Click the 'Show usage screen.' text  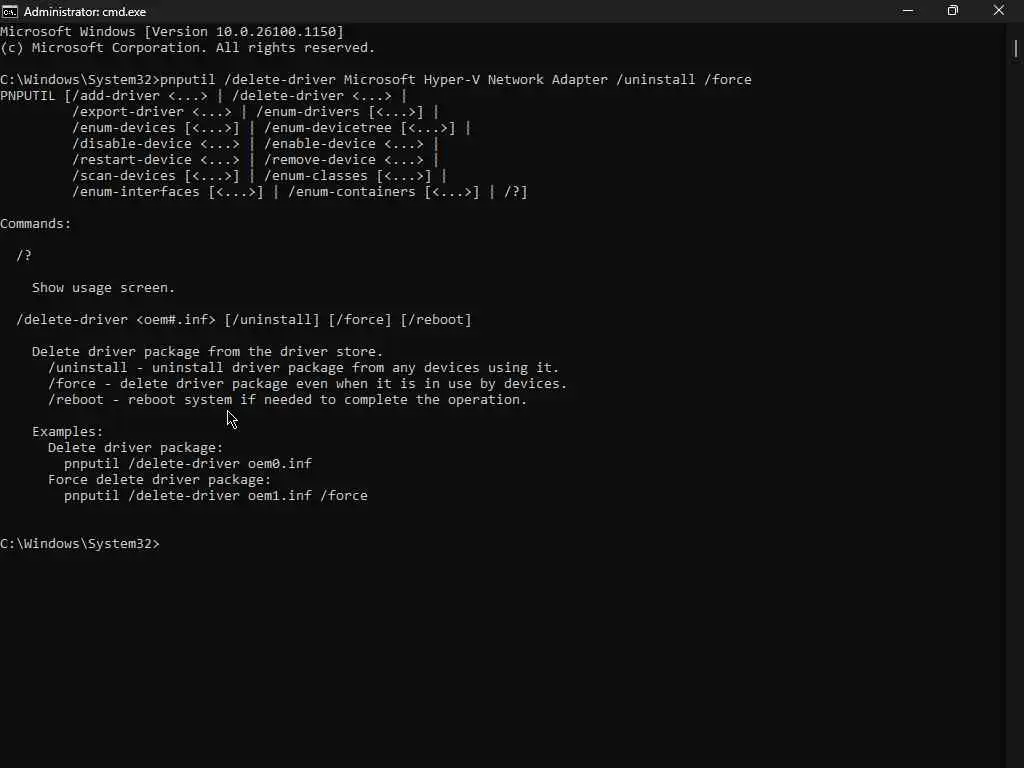pos(103,287)
